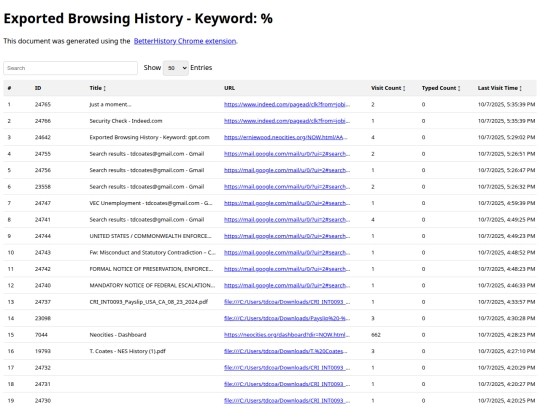Open the T.%20Coates file link

pos(285,351)
